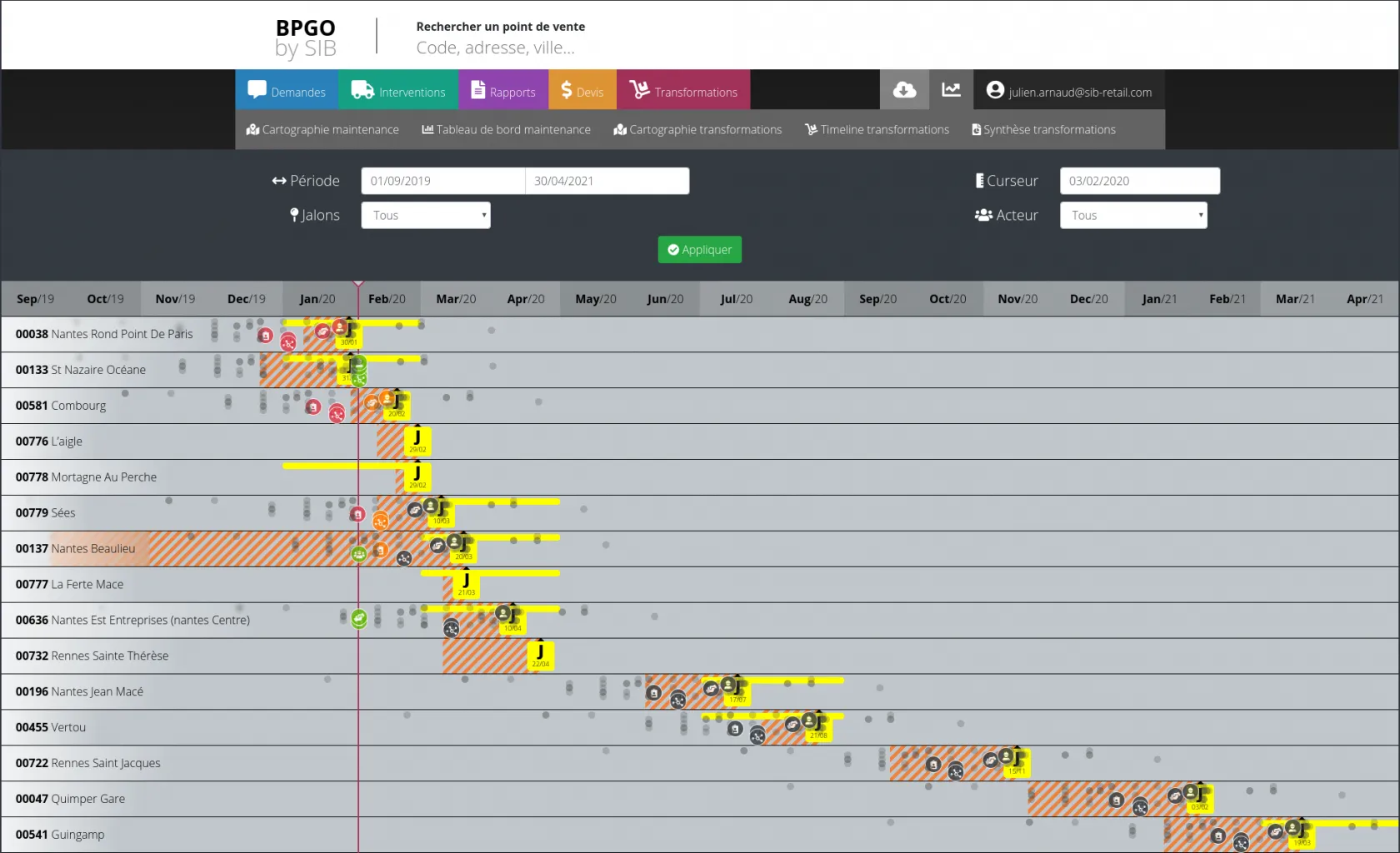Select the Devis tab
This screenshot has height=853, width=1400.
pyautogui.click(x=582, y=90)
